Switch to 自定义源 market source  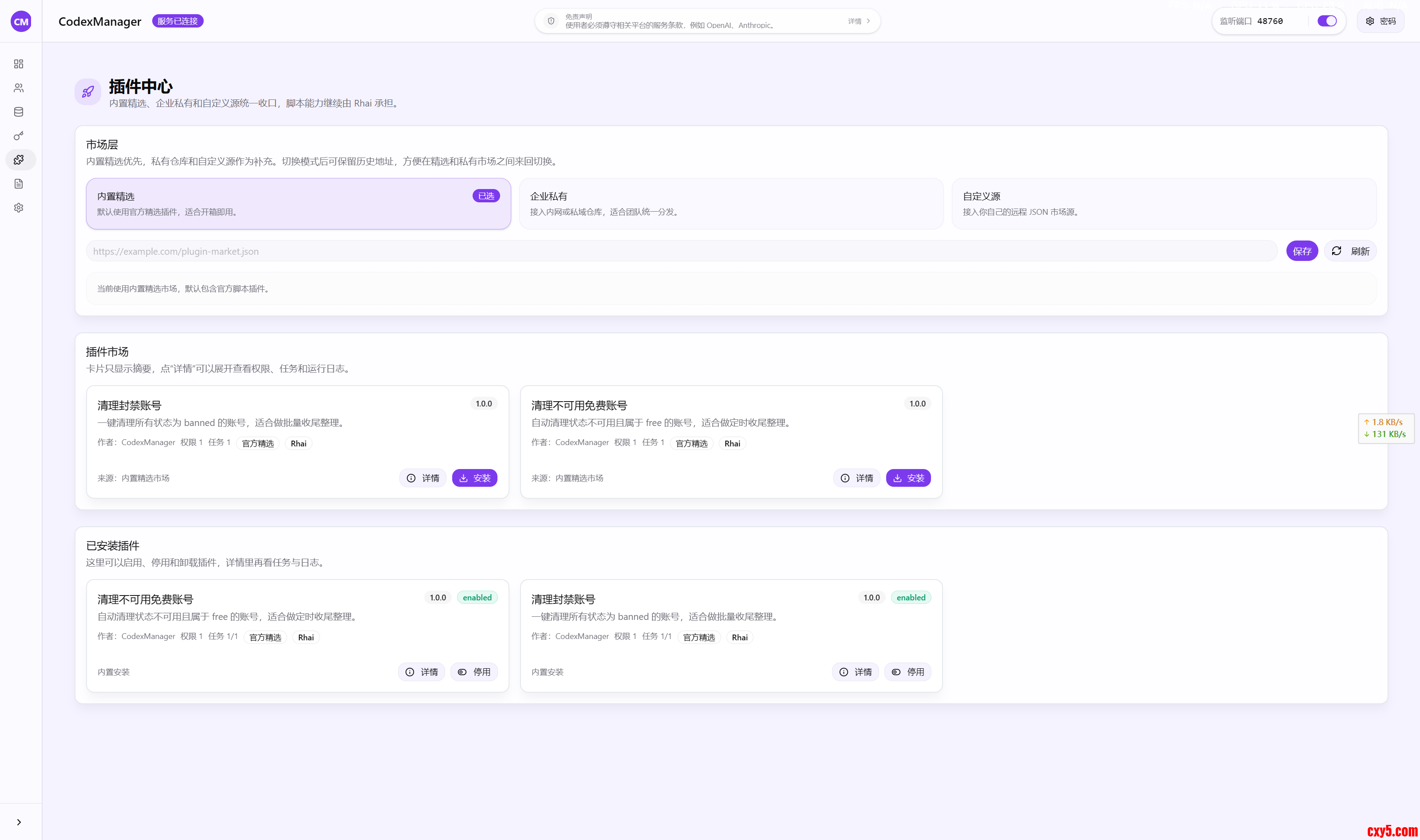(x=1164, y=204)
